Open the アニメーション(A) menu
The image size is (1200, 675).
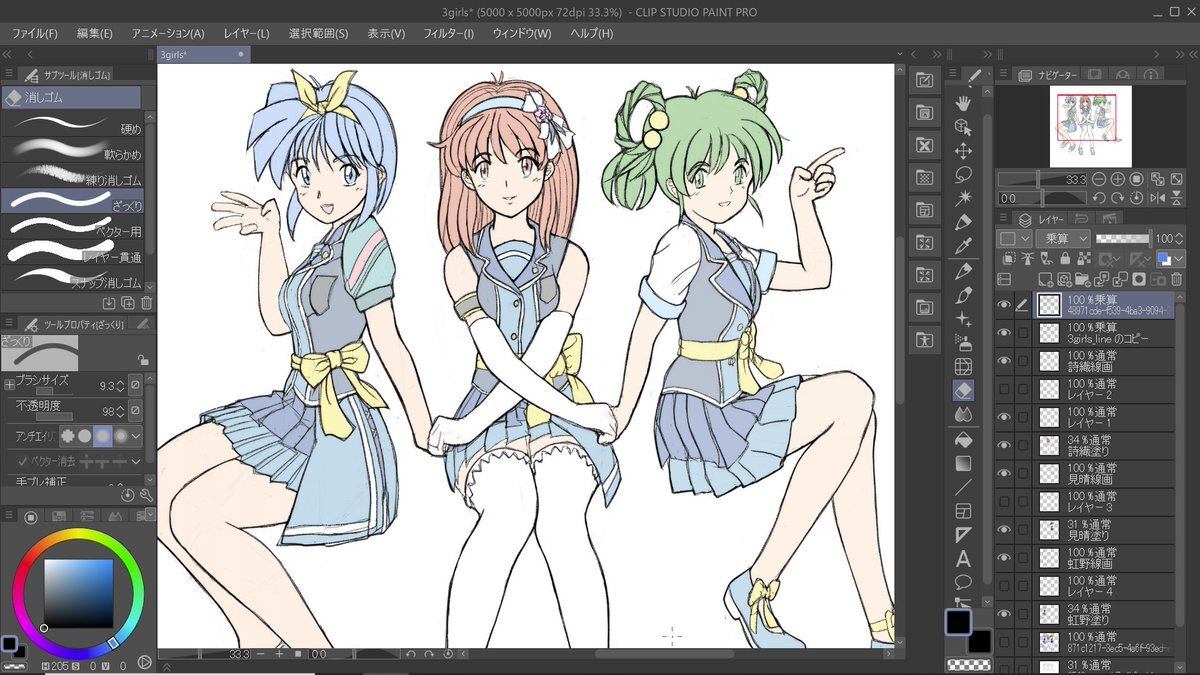(x=168, y=33)
